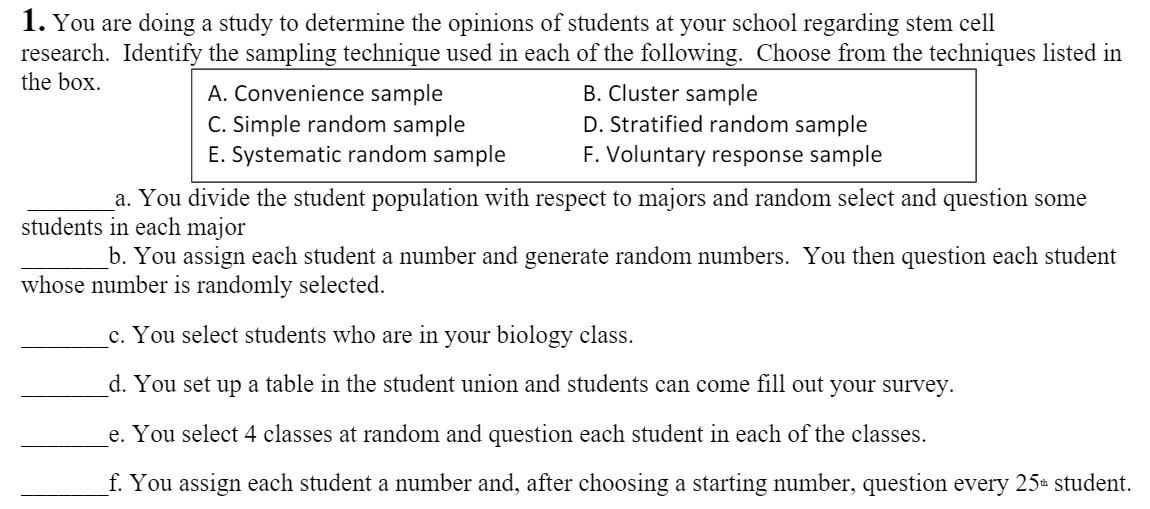Screen dimensions: 1150x509
Task: Click the bold question number 1
Action: (32, 22)
